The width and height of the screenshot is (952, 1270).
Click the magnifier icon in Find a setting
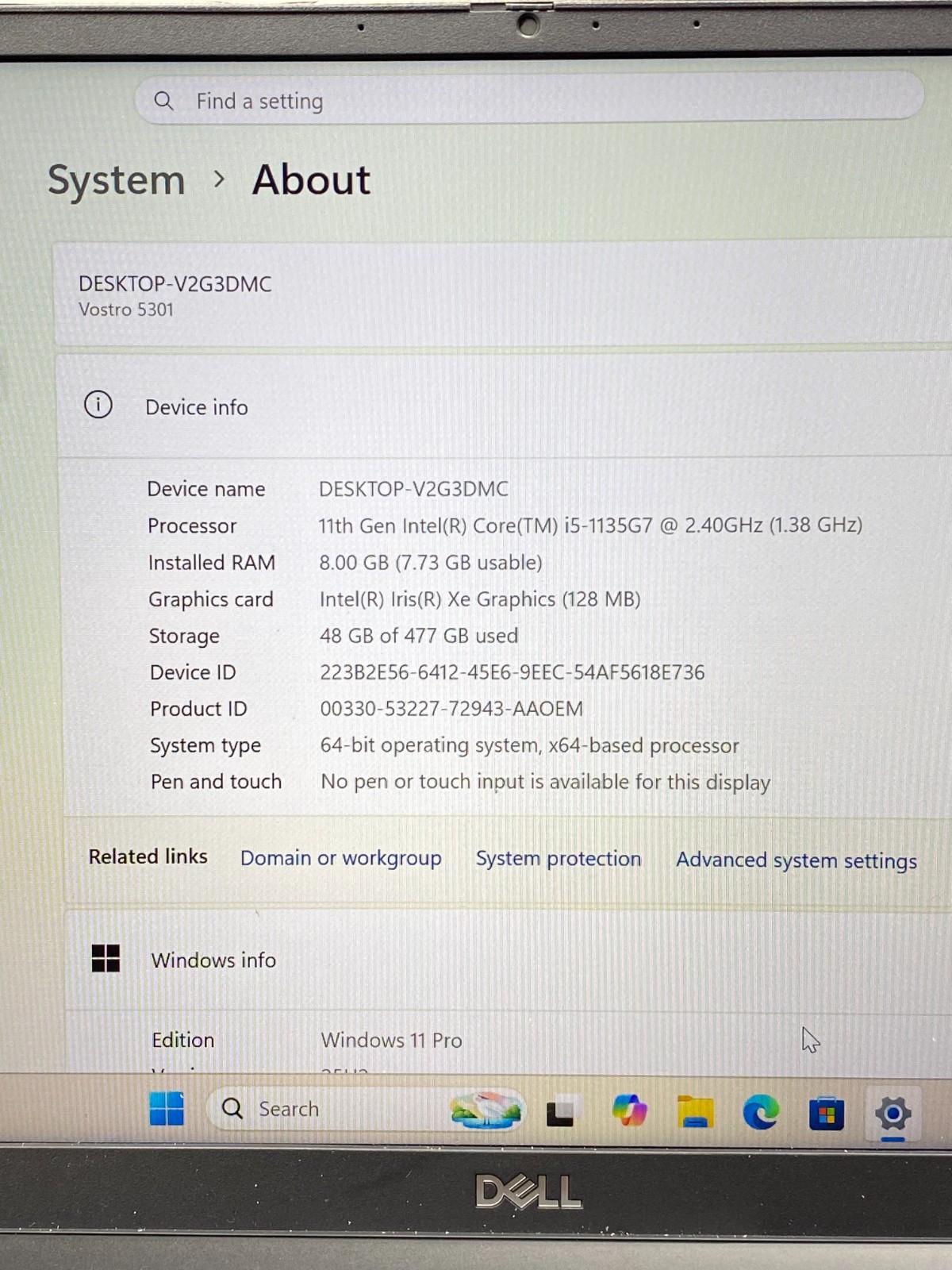coord(163,101)
